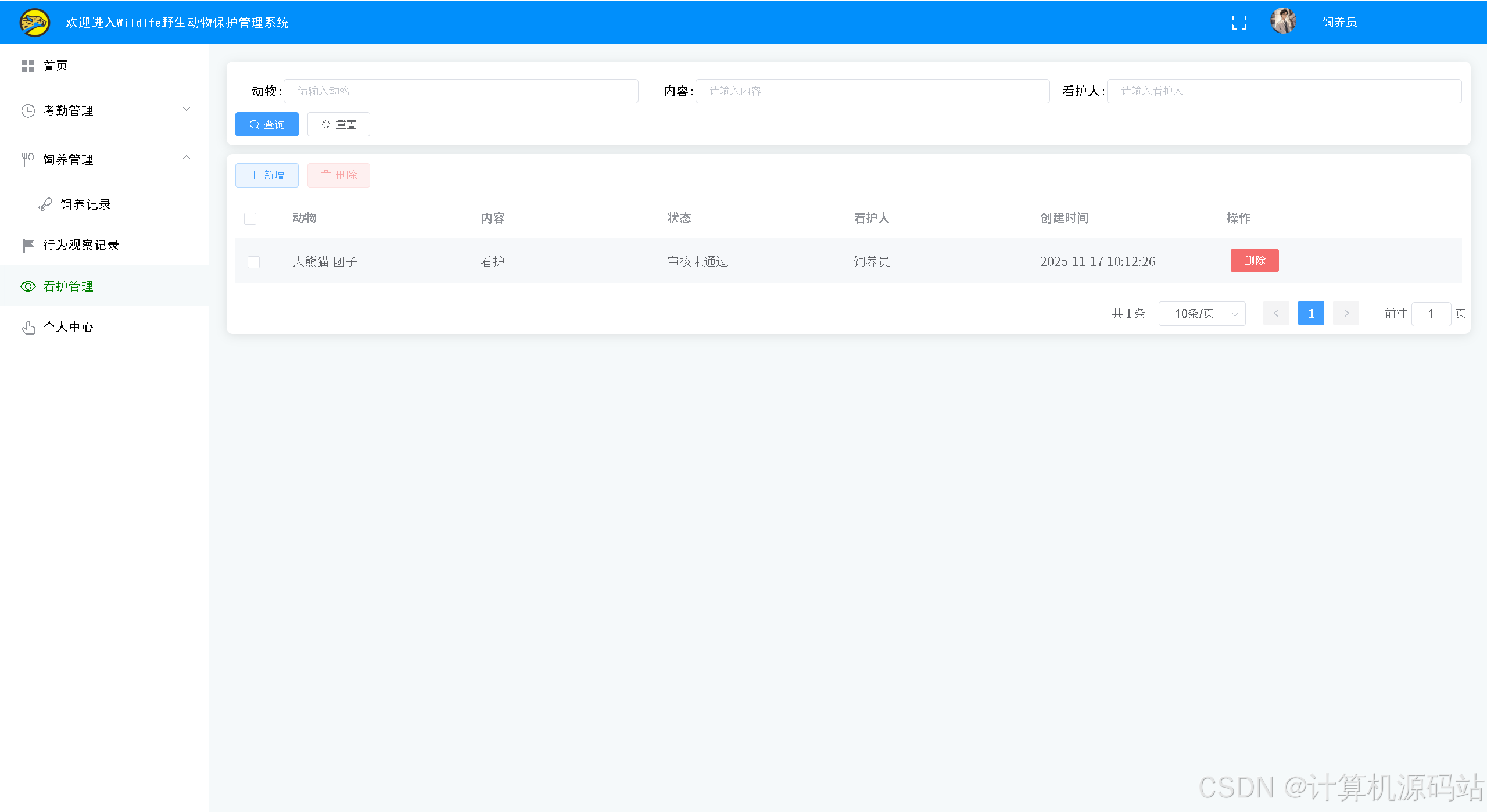
Task: Click the header title 欢迎进入Wildlife野生动物保护管理系统
Action: [x=177, y=23]
